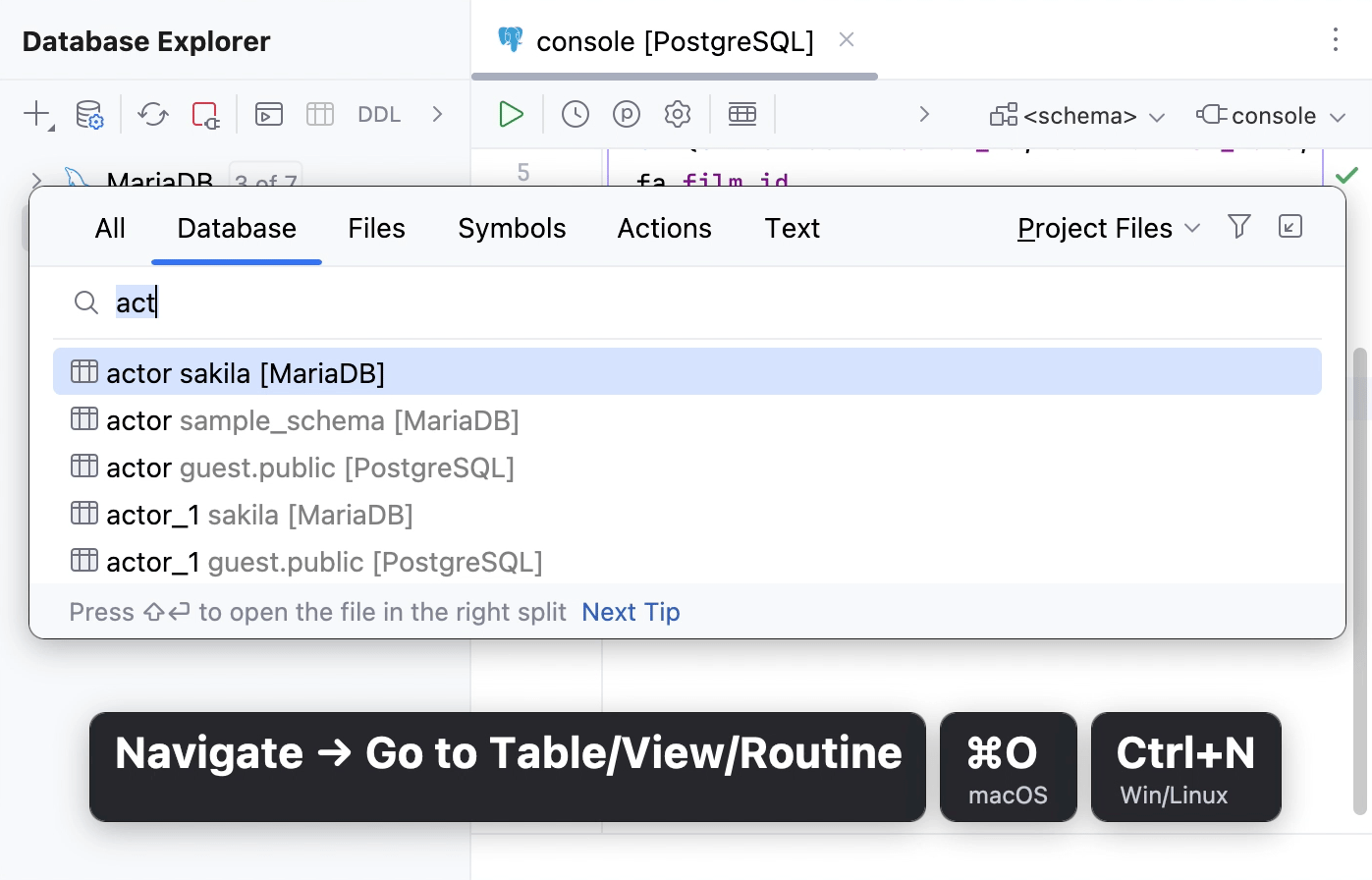1372x880 pixels.
Task: Switch to the Symbols search tab
Action: click(512, 229)
